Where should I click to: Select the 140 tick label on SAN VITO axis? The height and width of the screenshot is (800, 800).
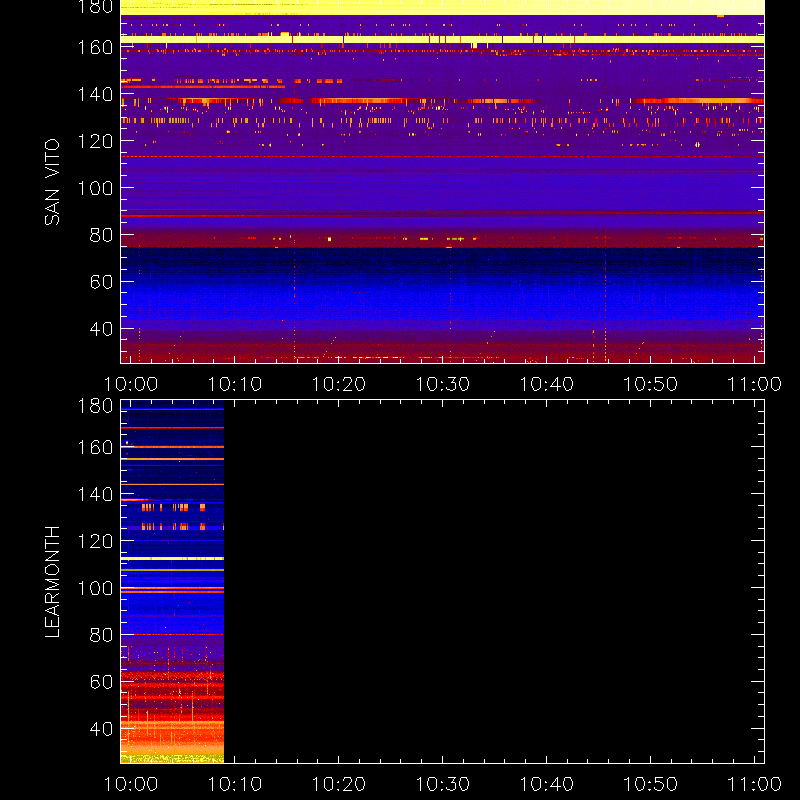tap(95, 94)
